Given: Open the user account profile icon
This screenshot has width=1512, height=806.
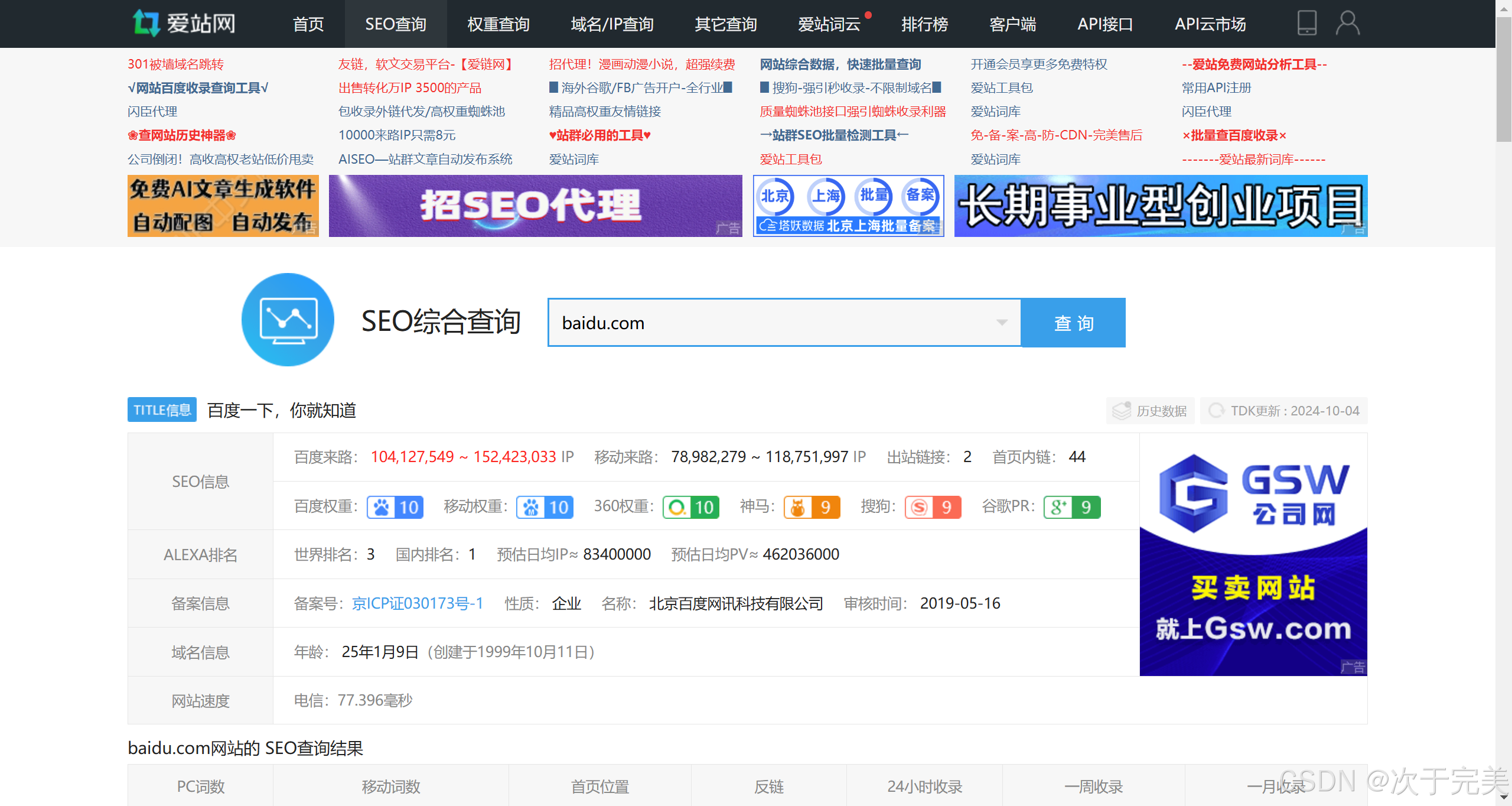Looking at the screenshot, I should point(1348,24).
